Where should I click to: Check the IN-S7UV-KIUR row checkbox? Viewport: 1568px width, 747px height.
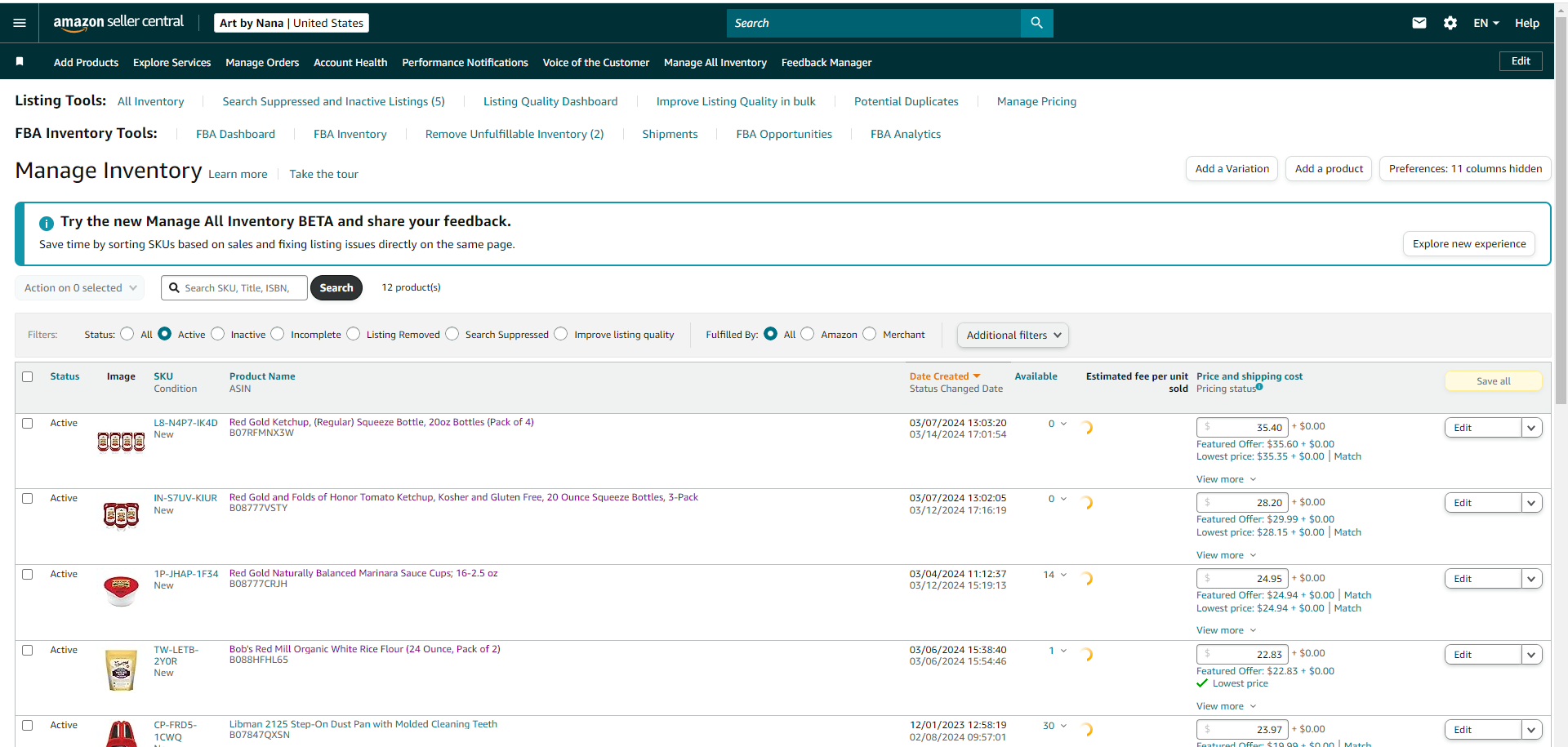point(28,498)
